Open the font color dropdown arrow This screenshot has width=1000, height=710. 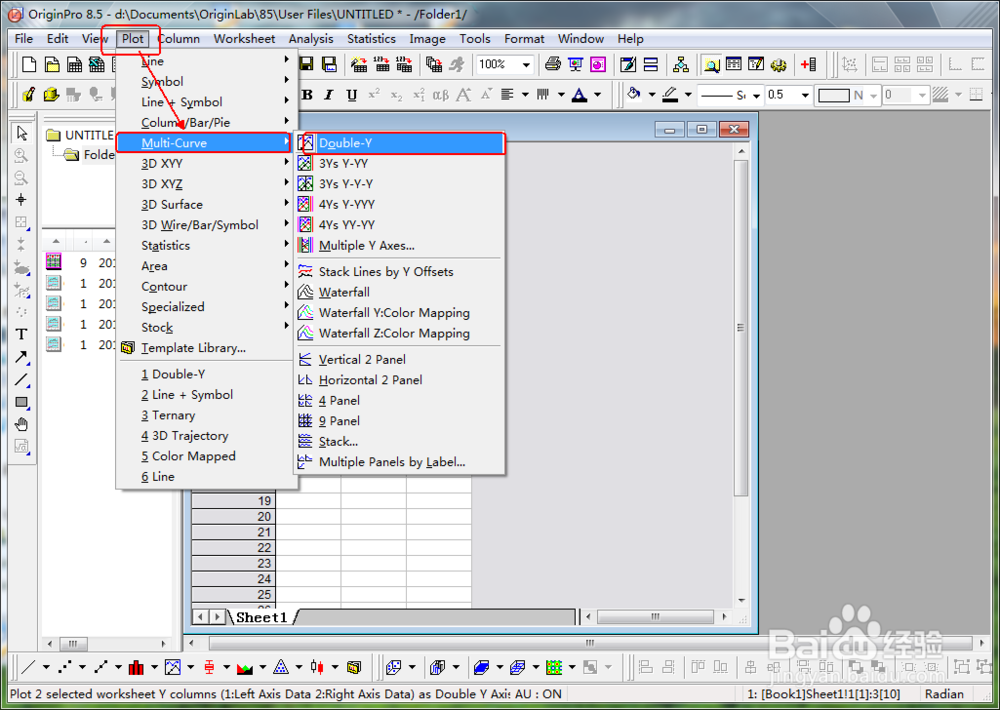598,95
